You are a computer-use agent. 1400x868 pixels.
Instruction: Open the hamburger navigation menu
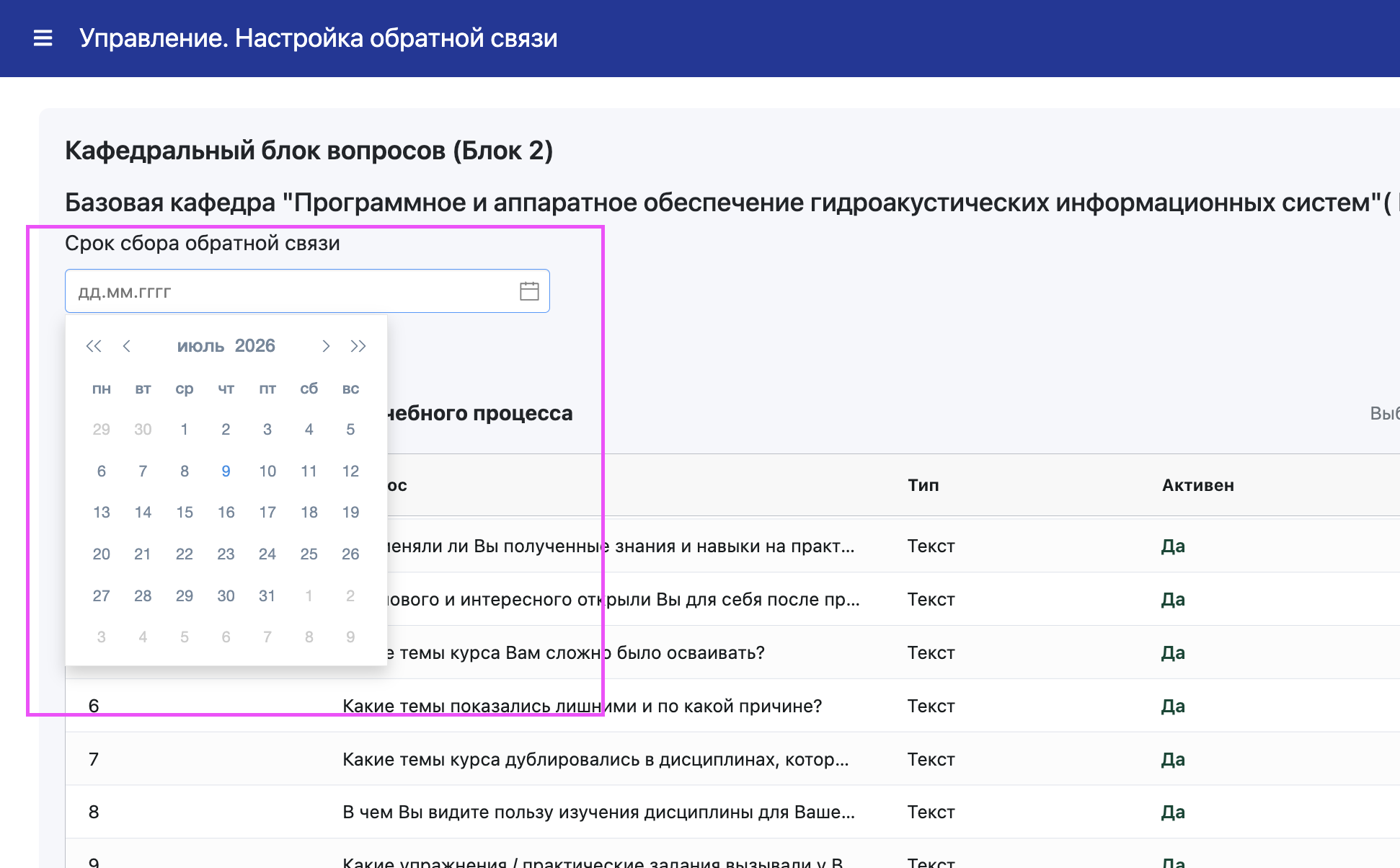(x=43, y=38)
